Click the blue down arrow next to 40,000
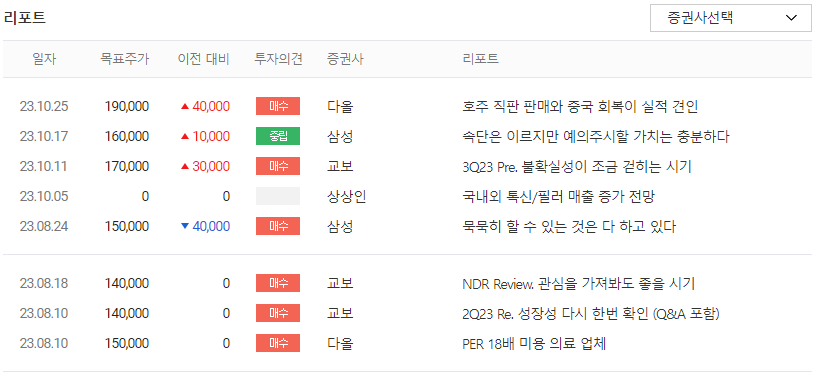The width and height of the screenshot is (823, 383). [184, 227]
